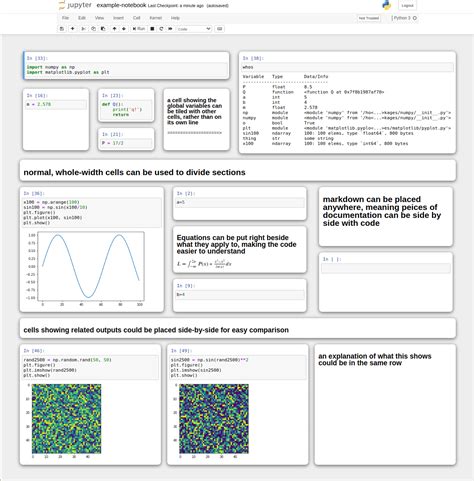Viewport: 474px width, 481px height.
Task: Open the View menu
Action: (x=99, y=18)
